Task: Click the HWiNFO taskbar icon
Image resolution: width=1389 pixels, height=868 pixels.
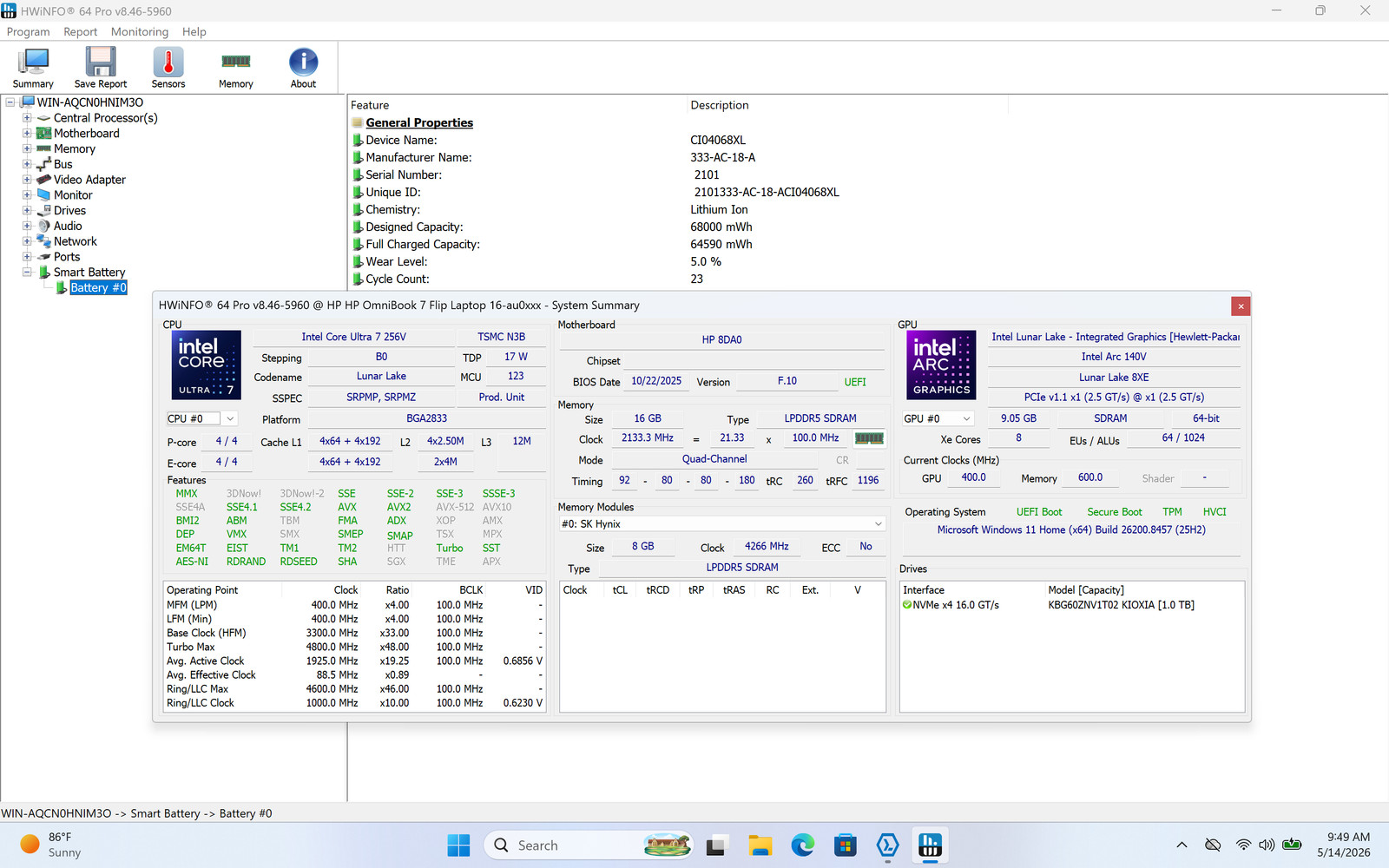Action: [x=930, y=845]
